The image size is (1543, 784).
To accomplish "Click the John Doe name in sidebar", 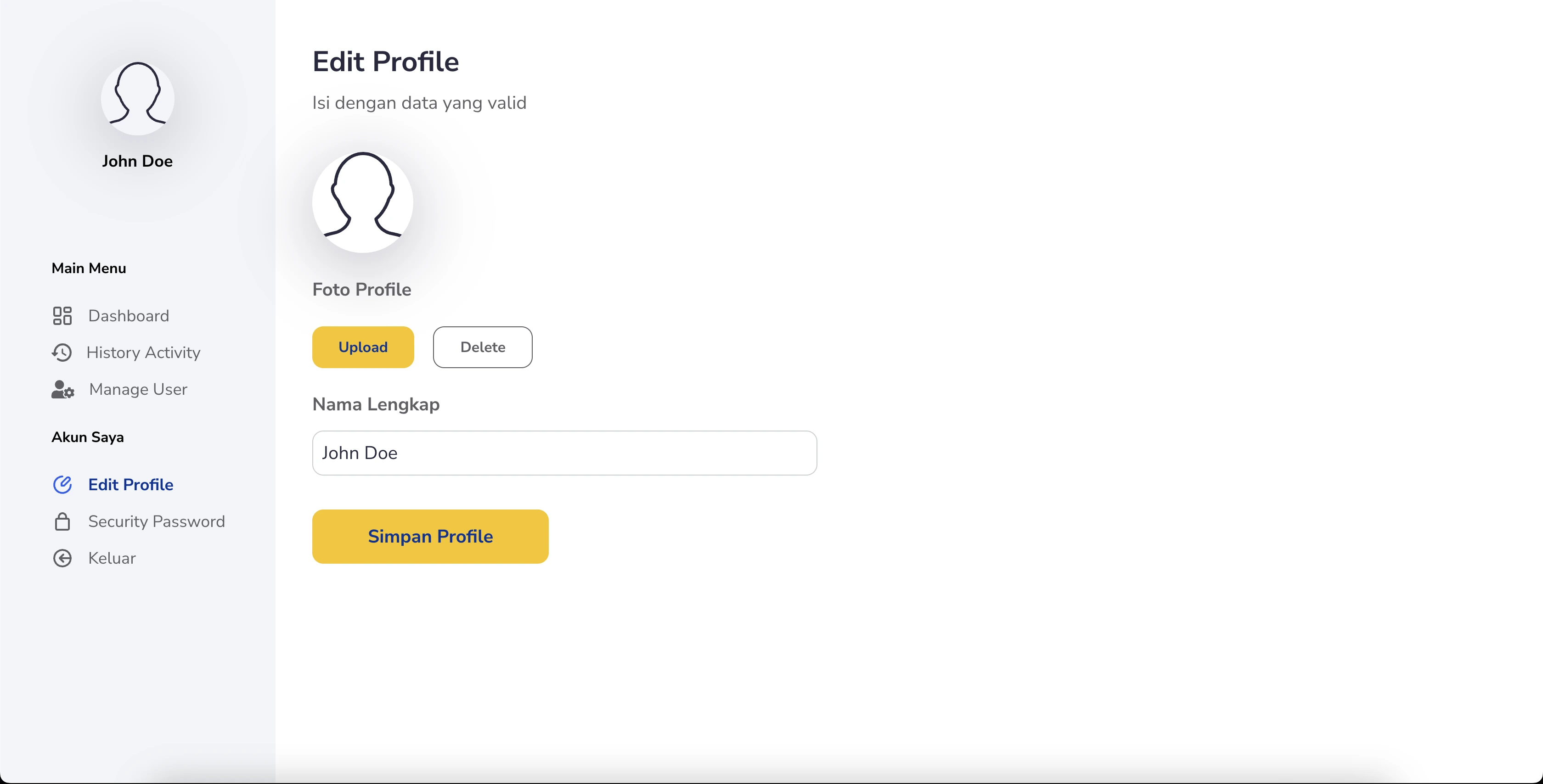I will pyautogui.click(x=137, y=161).
